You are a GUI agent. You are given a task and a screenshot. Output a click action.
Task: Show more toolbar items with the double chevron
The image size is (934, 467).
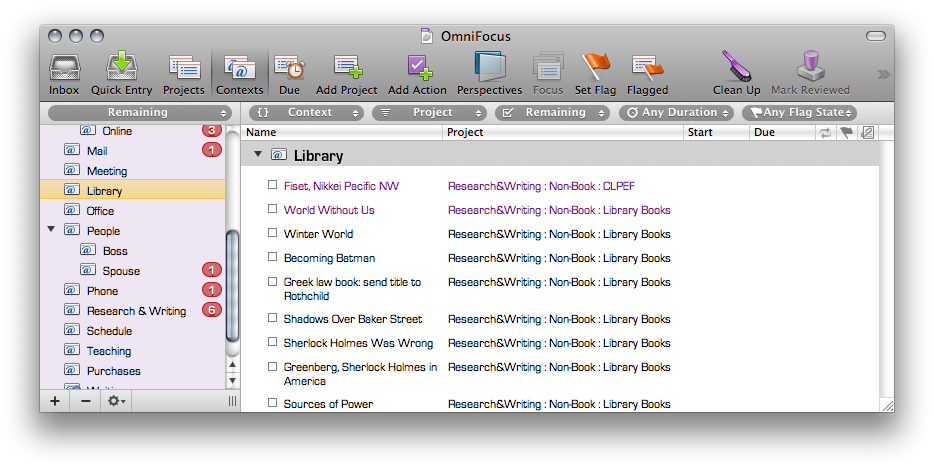(x=883, y=74)
